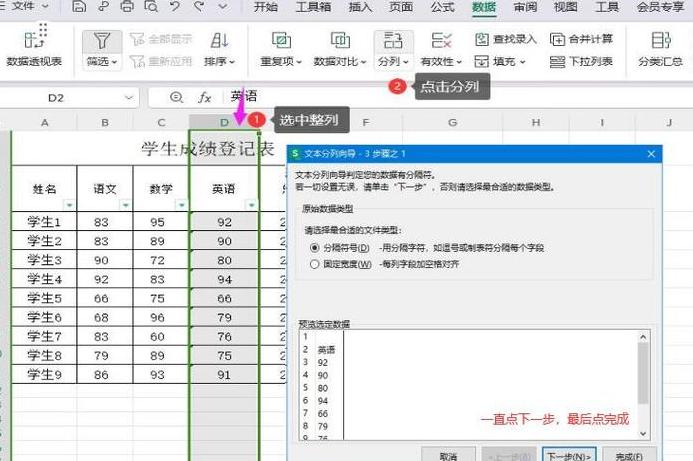This screenshot has height=461, width=693.
Task: Select 固定宽度(W) radio option
Action: coord(314,264)
